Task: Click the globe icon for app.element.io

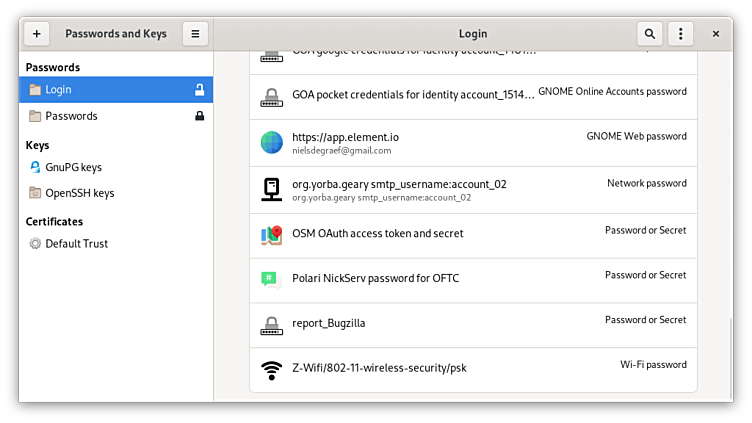Action: (271, 143)
